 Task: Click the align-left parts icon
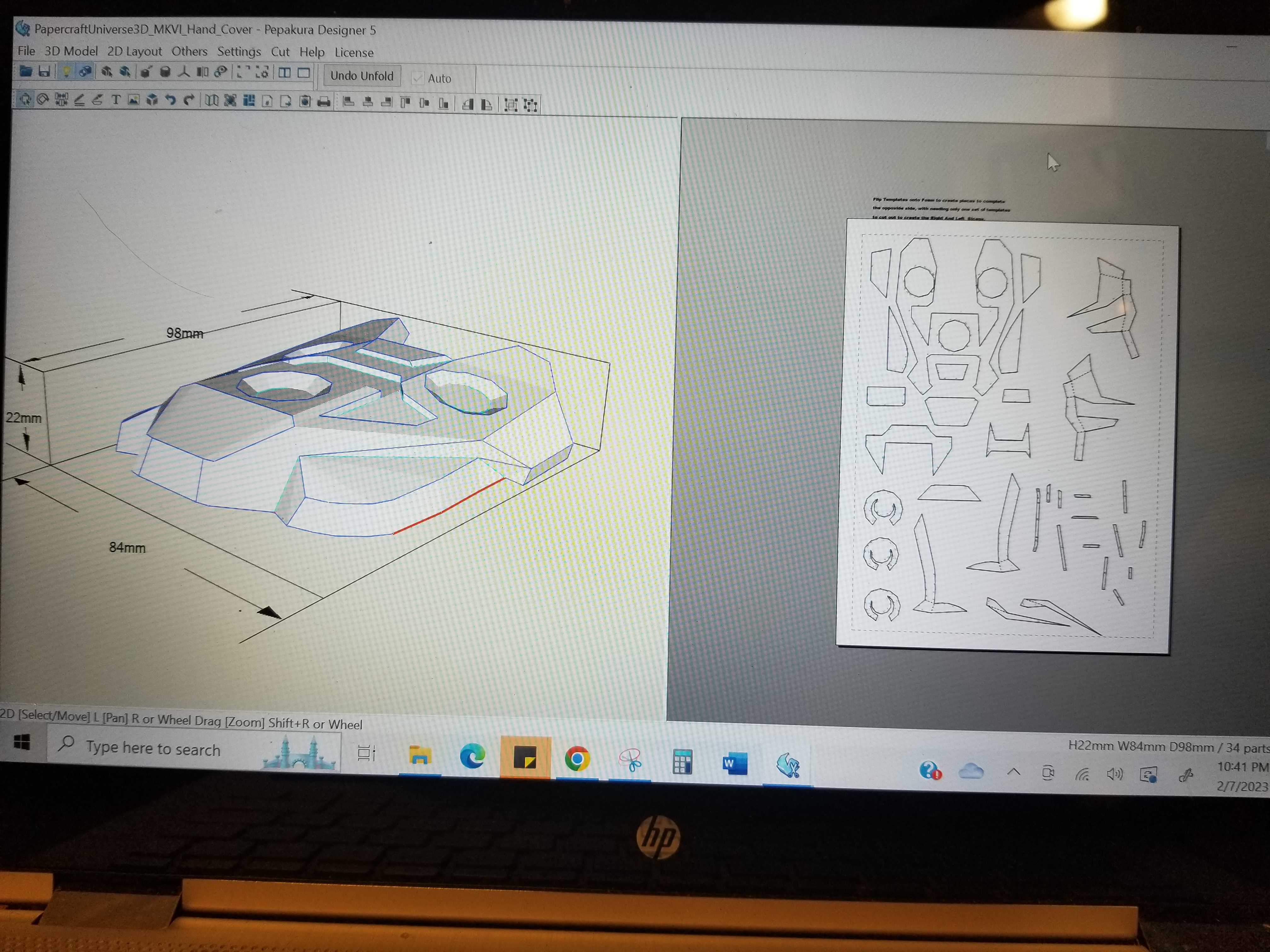[x=348, y=102]
